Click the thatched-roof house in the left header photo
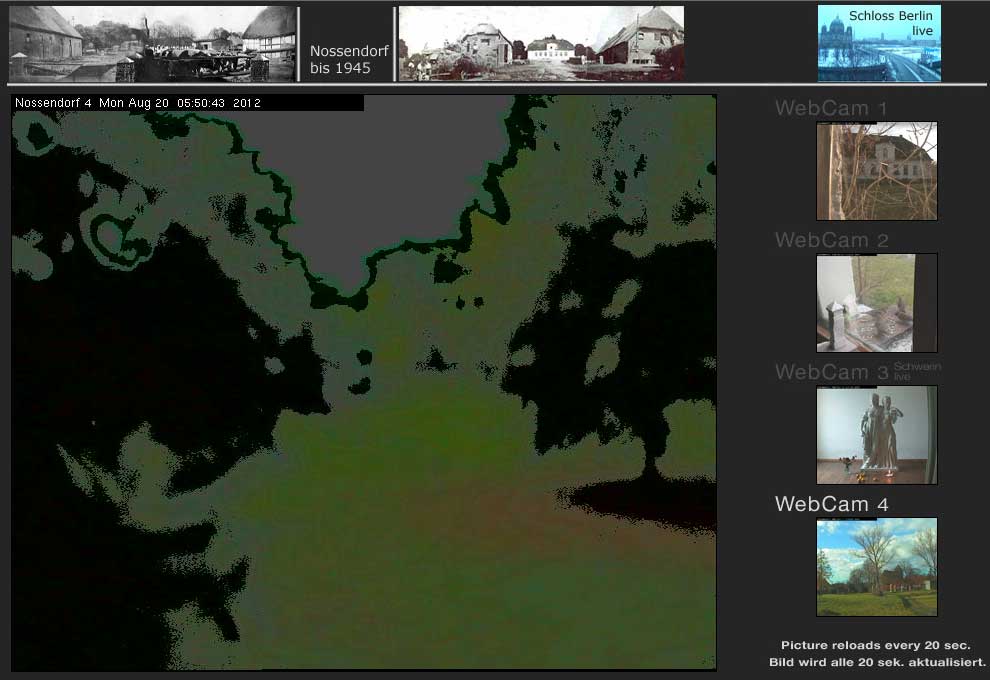 pos(270,30)
